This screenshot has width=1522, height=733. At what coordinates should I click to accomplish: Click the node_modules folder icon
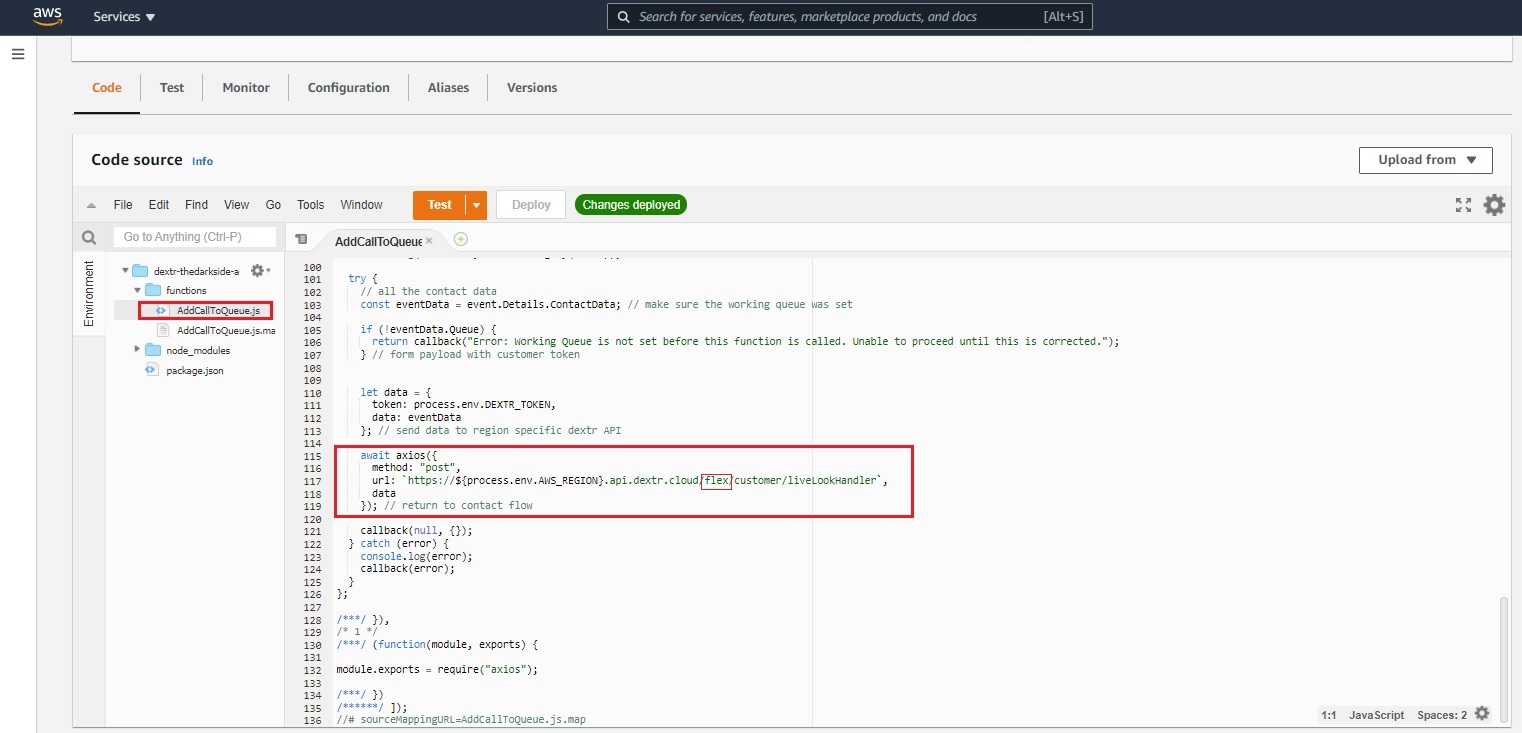[153, 350]
